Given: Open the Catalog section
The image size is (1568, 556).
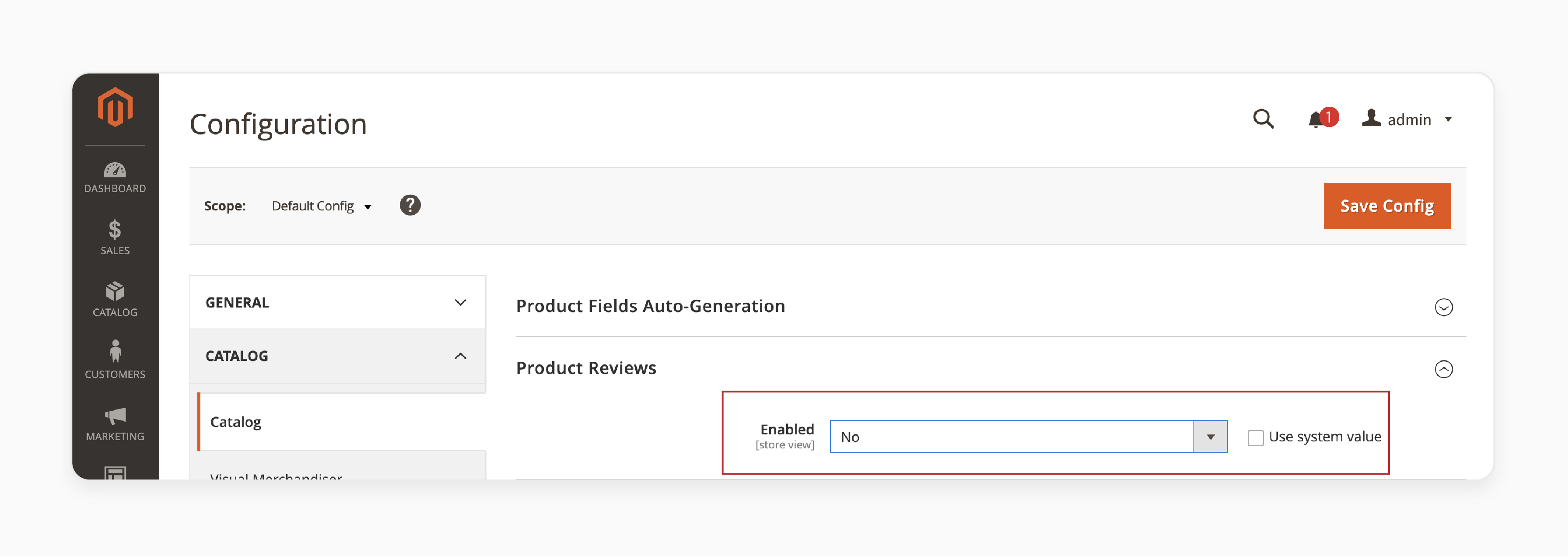Looking at the screenshot, I should tap(338, 355).
